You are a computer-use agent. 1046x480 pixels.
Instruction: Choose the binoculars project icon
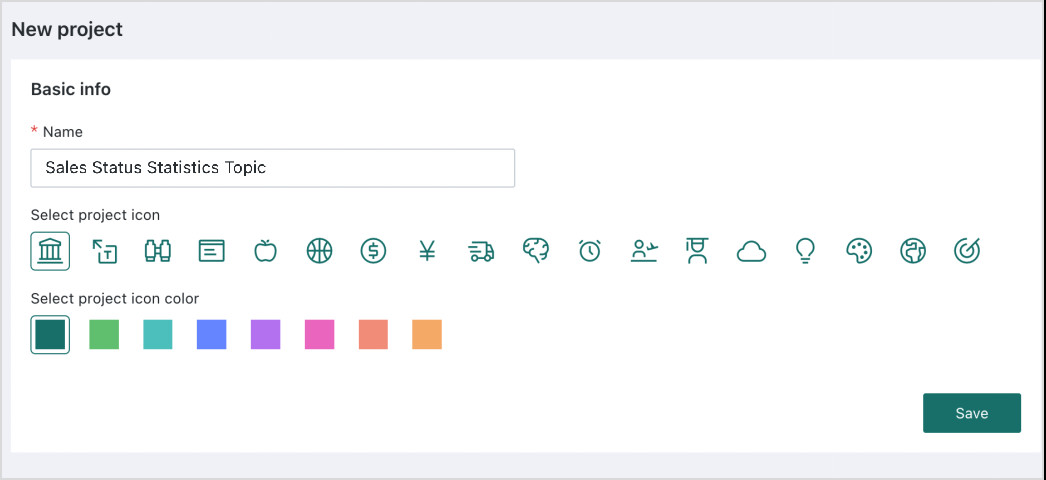(158, 251)
